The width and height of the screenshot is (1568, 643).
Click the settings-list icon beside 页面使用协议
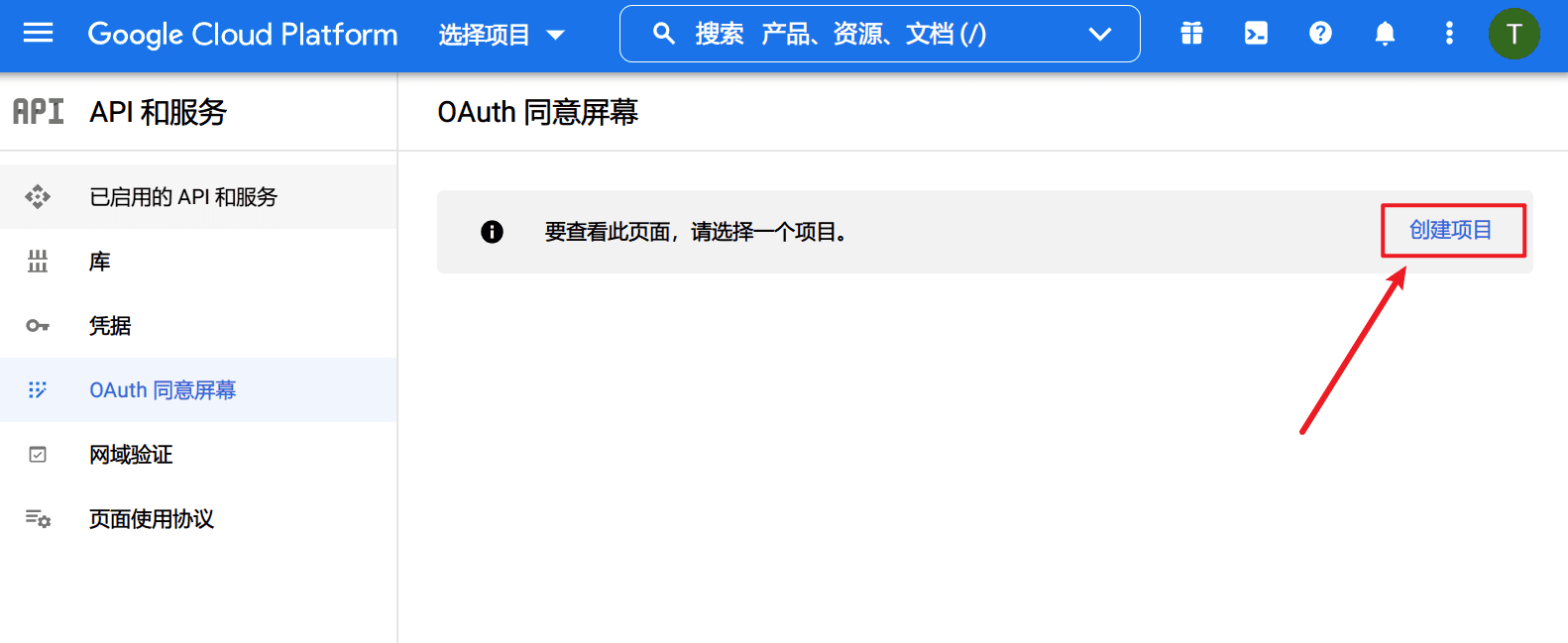pos(38,519)
